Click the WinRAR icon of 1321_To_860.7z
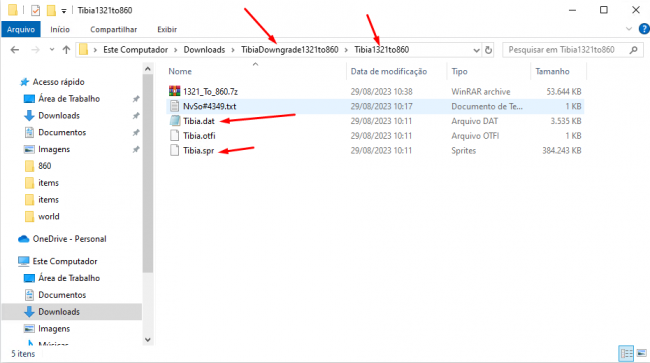Viewport: 650px width, 363px height. [x=175, y=91]
